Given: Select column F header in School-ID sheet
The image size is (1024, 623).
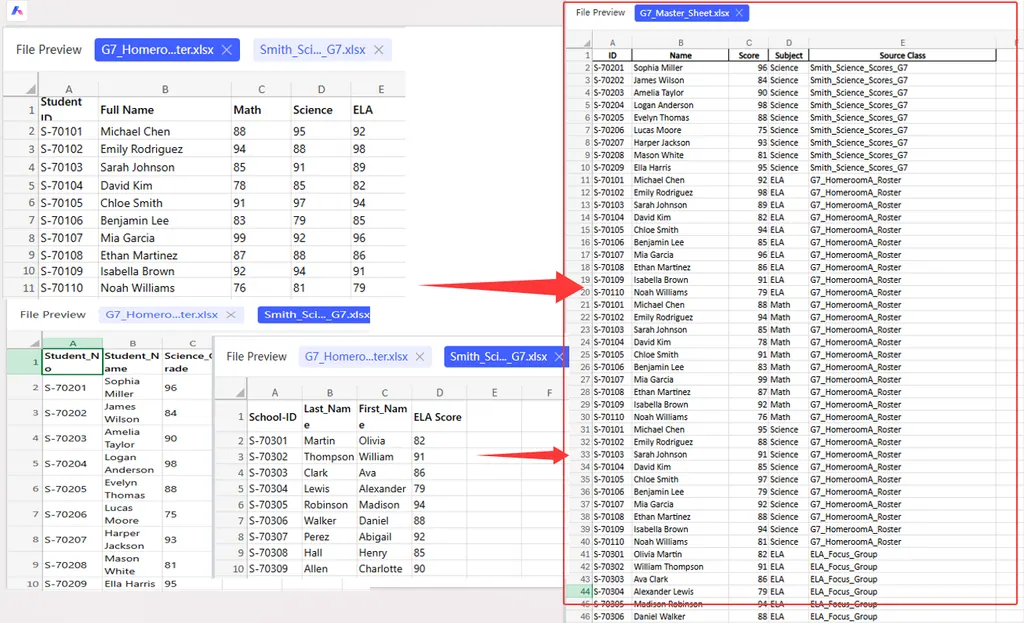Looking at the screenshot, I should [549, 393].
